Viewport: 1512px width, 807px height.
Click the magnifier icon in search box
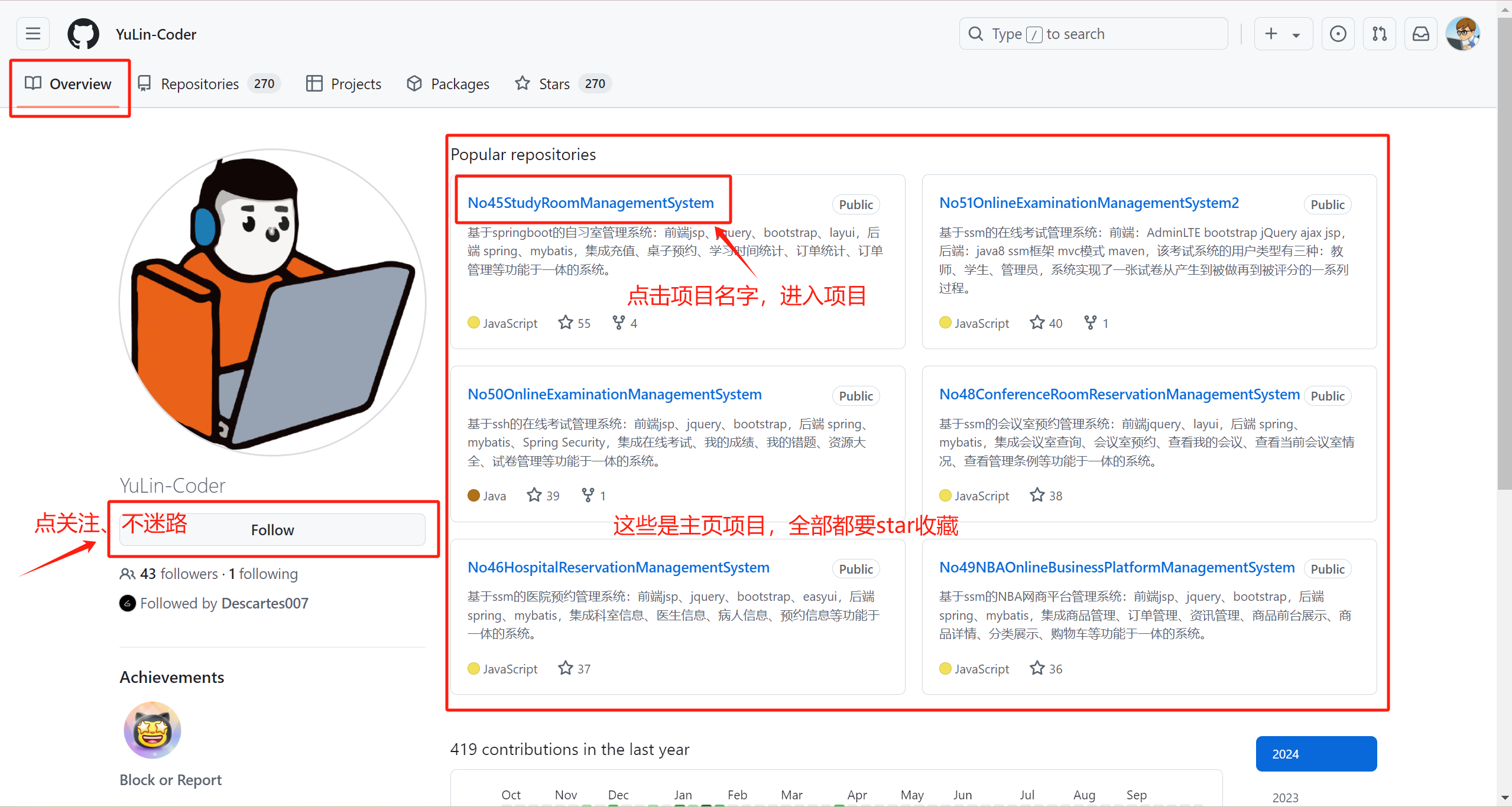(976, 34)
